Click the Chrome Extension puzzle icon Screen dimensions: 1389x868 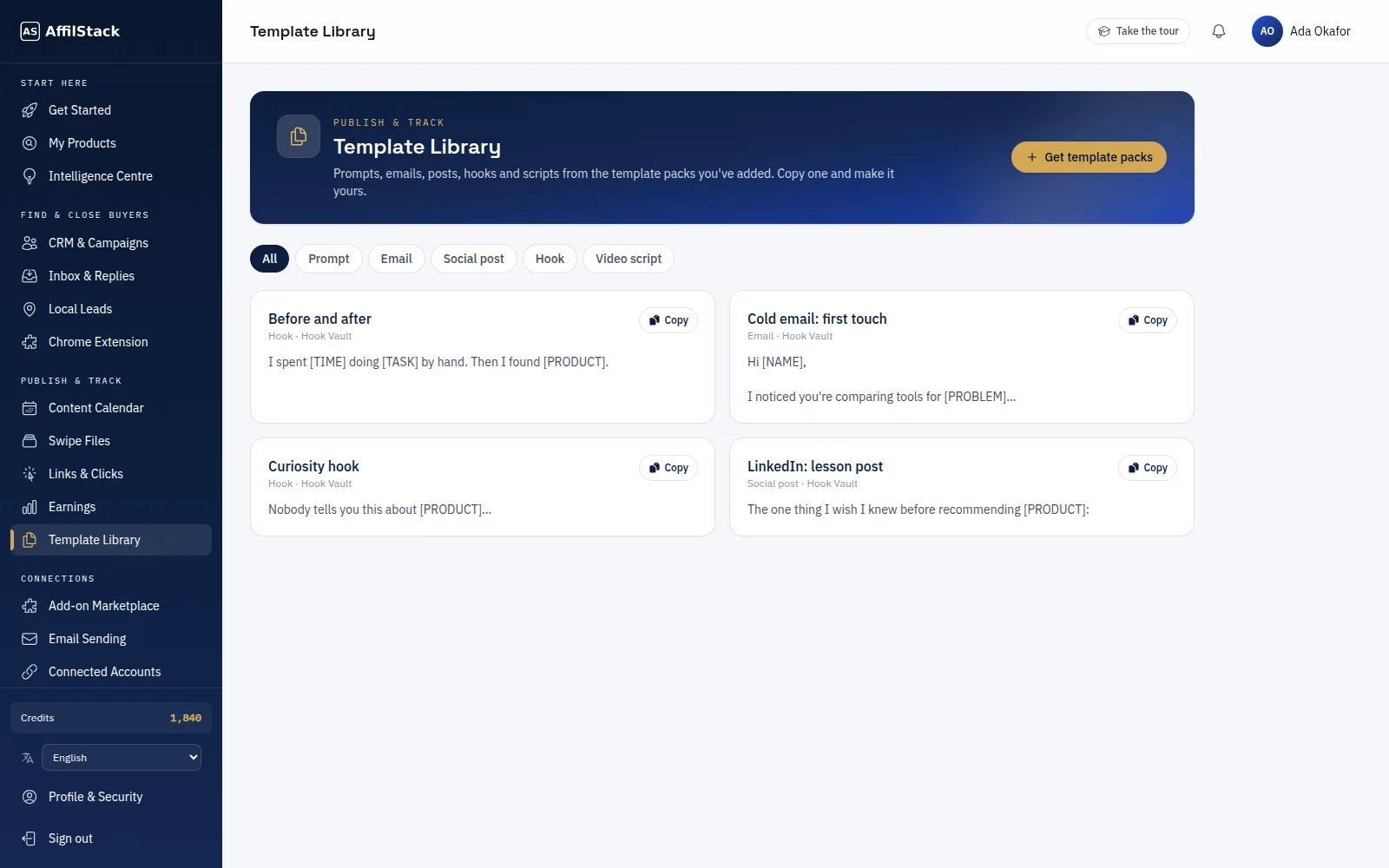[x=30, y=342]
